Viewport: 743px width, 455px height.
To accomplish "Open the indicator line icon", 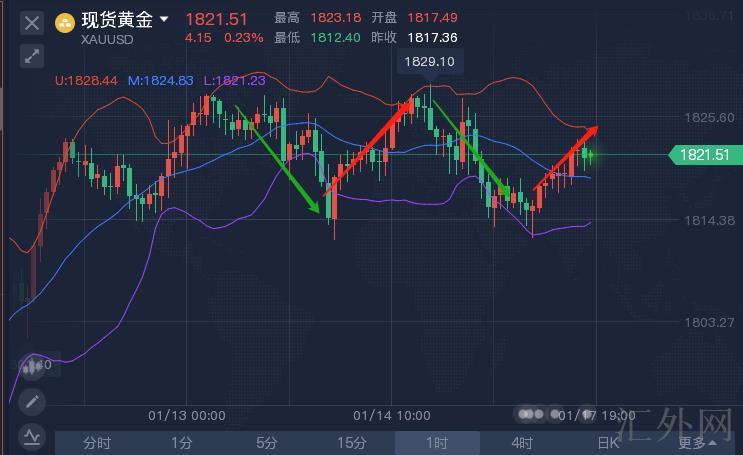I will tap(32, 437).
